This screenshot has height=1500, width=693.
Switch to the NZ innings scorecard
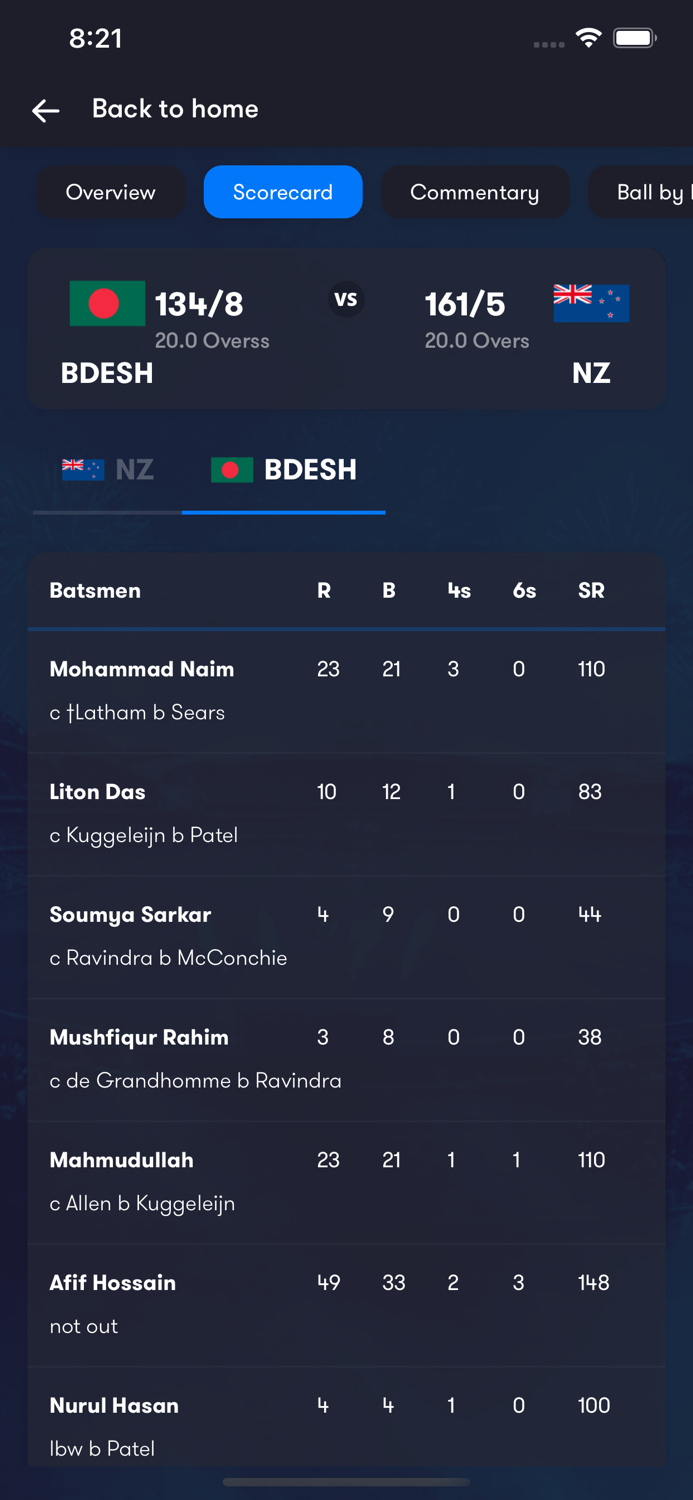105,468
